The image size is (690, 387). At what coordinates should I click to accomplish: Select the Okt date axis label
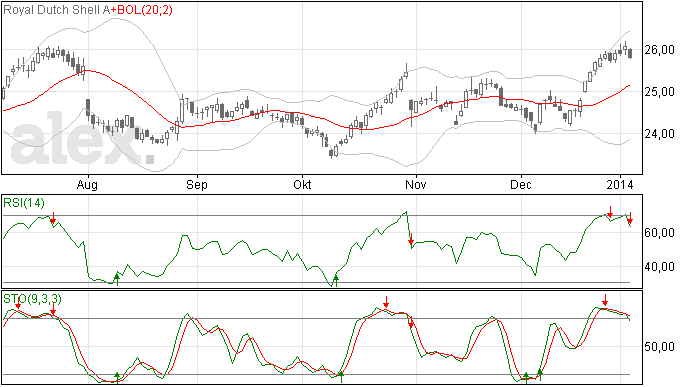[x=302, y=184]
